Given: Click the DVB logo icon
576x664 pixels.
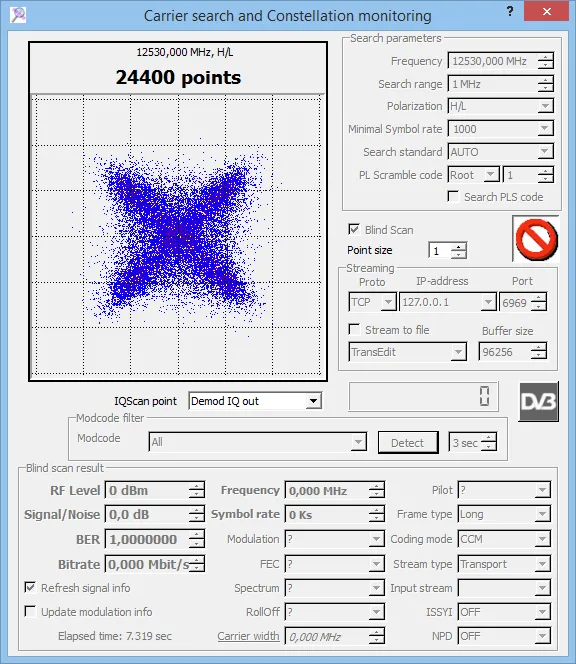Looking at the screenshot, I should tap(539, 401).
